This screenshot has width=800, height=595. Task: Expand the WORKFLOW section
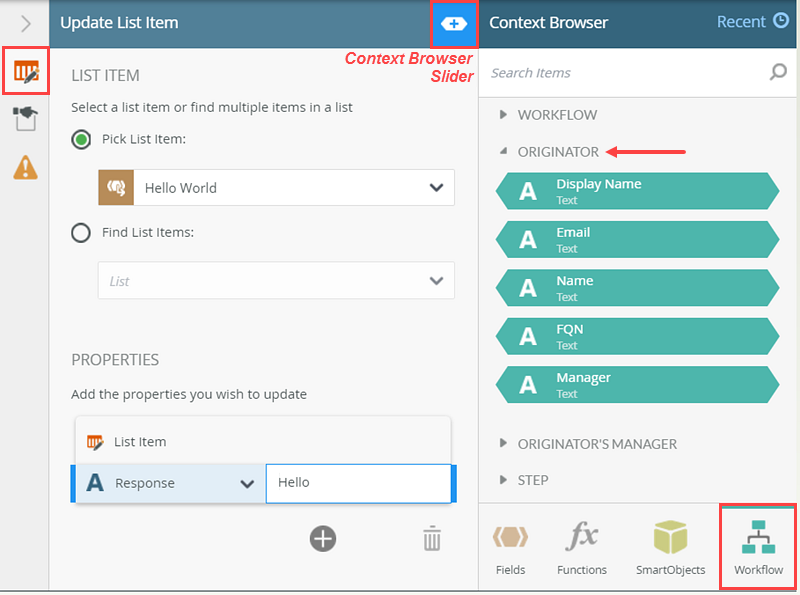coord(505,115)
